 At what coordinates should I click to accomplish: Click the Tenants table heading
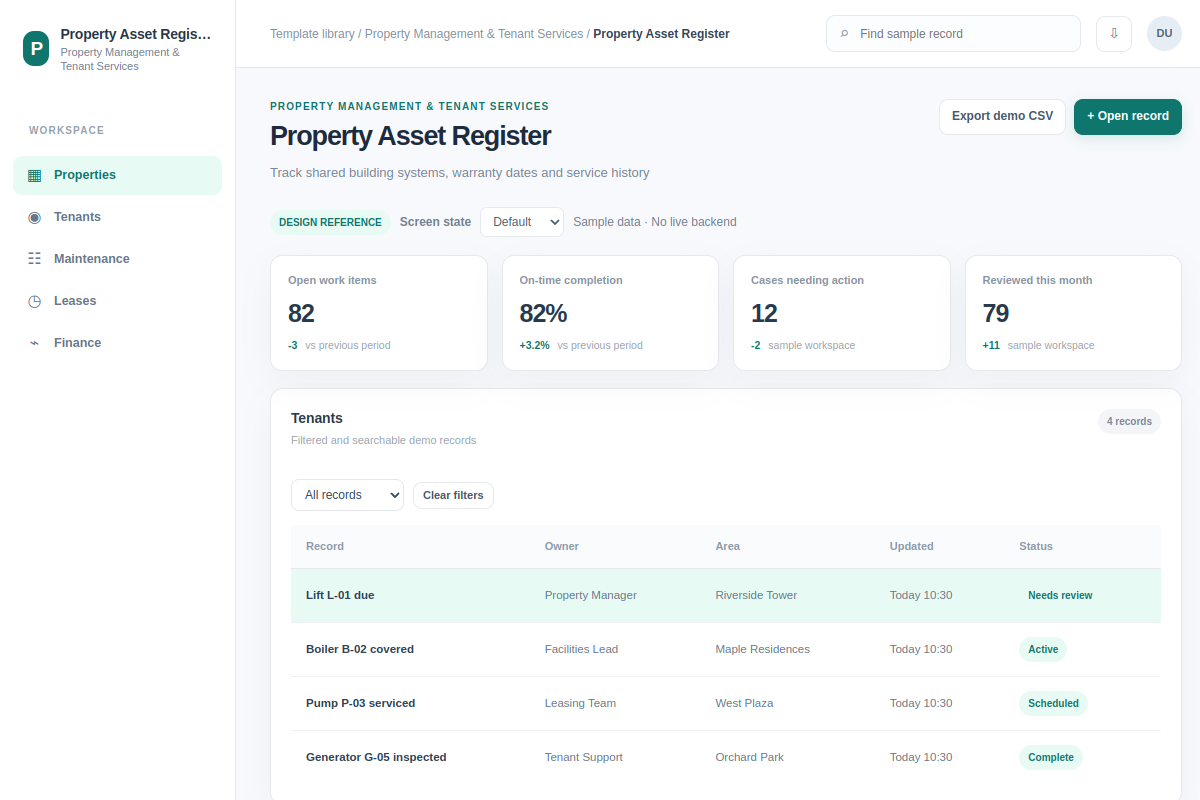(x=317, y=418)
